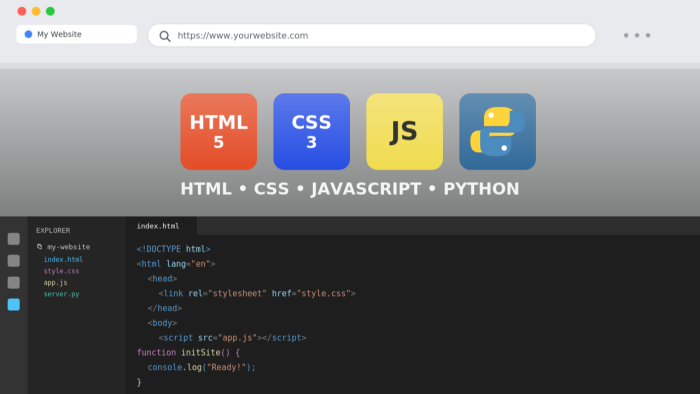Select the index.html editor tab
The image size is (700, 394).
(x=161, y=226)
